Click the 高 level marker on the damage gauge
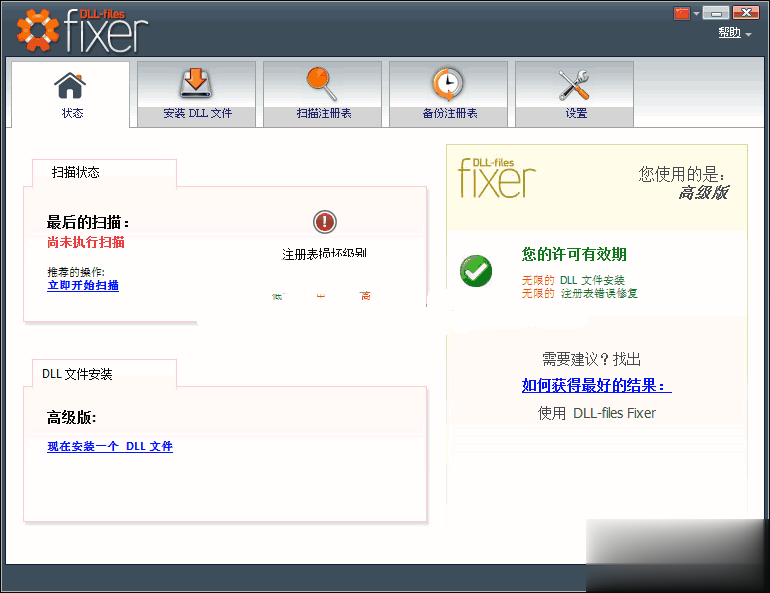This screenshot has height=593, width=770. [365, 296]
